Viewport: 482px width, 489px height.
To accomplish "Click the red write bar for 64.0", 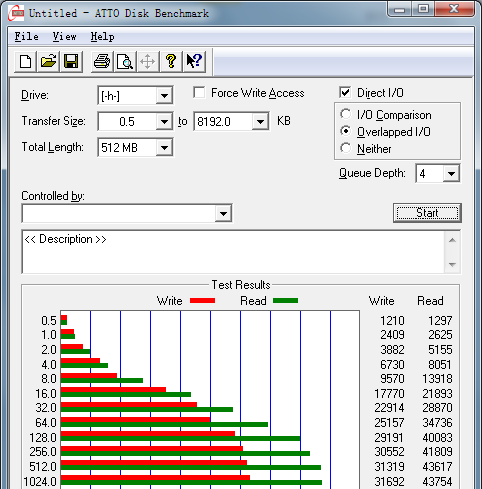I will click(x=135, y=419).
